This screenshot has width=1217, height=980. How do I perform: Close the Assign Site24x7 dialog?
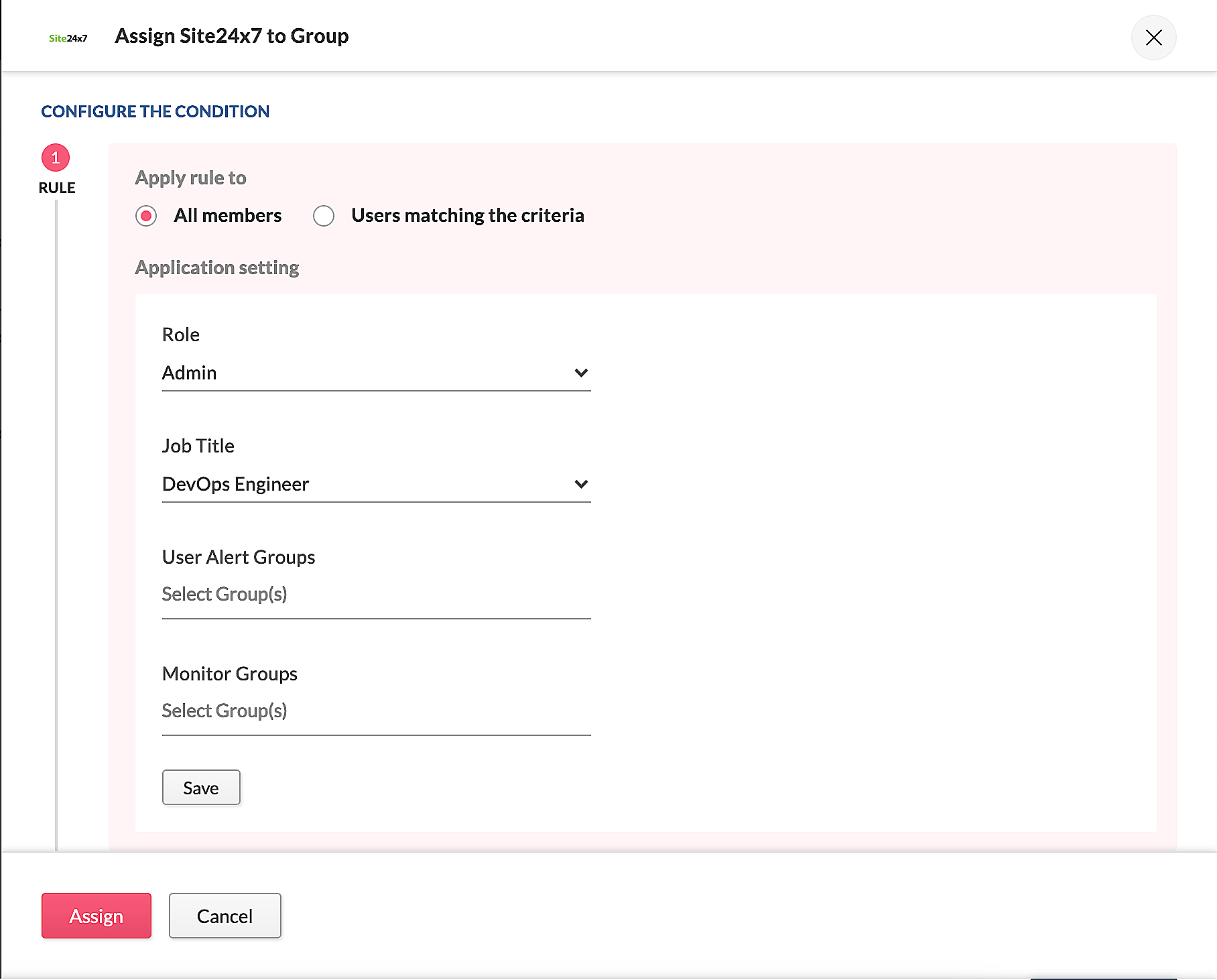1153,38
